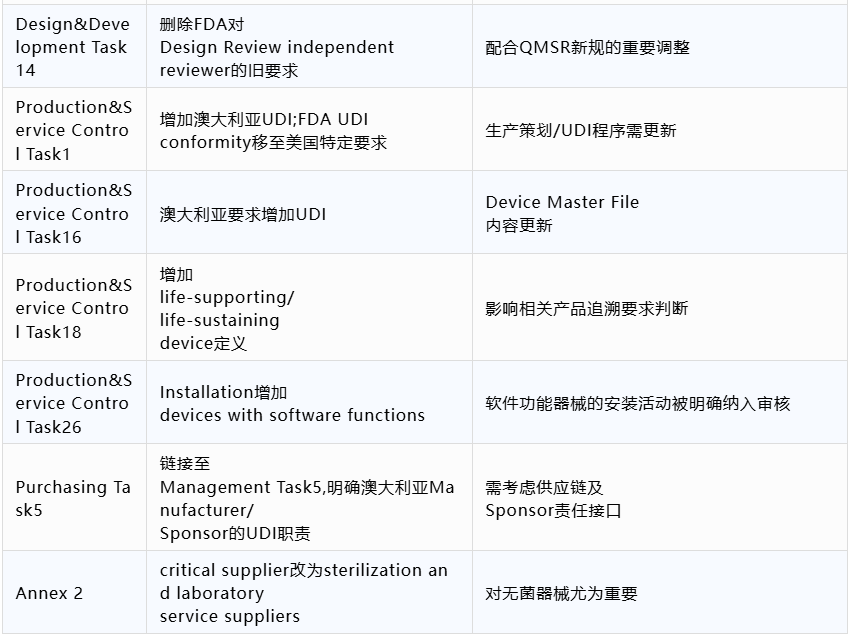Click the 配合QMSR新规的重要调整 cell
The width and height of the screenshot is (850, 639).
[x=660, y=47]
